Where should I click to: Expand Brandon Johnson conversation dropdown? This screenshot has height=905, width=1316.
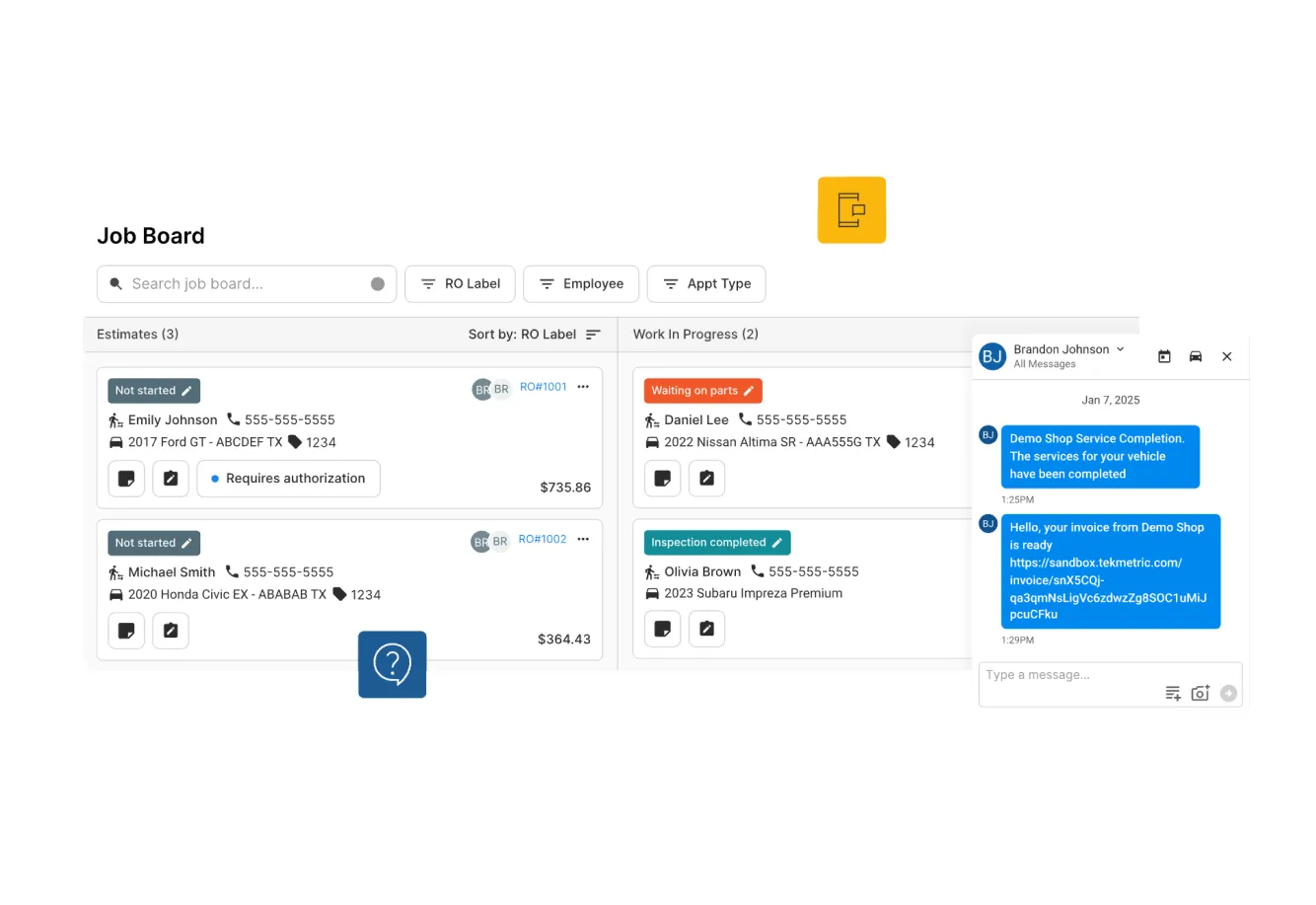pos(1120,349)
